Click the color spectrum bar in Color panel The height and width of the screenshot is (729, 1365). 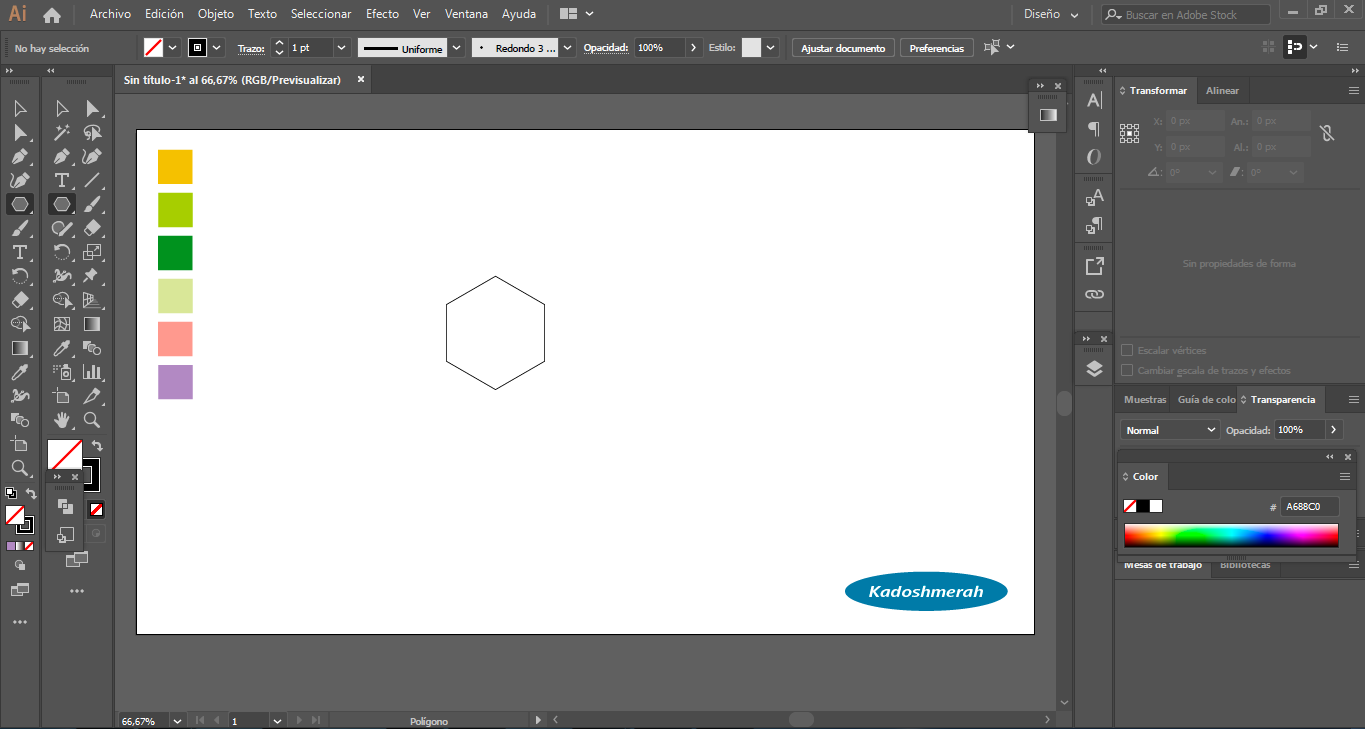coord(1230,536)
